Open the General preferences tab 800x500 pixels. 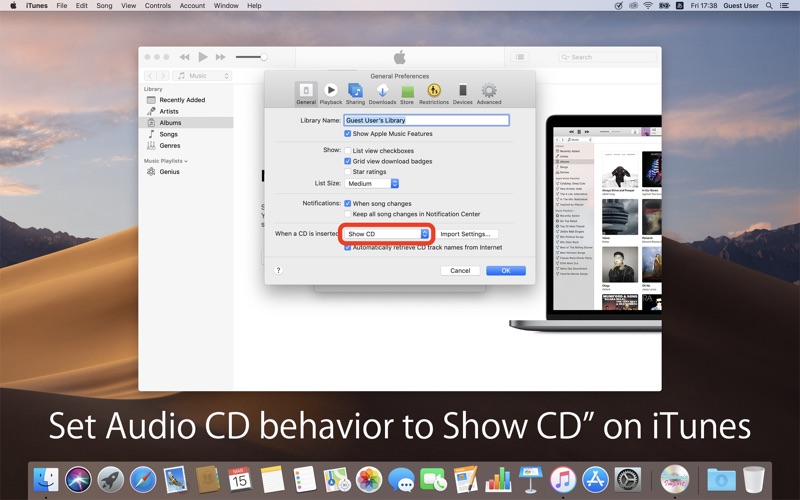click(306, 94)
